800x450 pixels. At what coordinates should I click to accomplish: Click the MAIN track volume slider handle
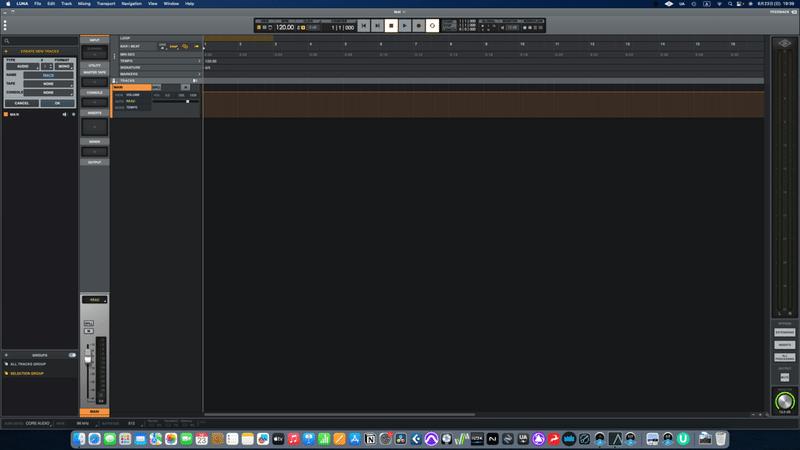188,101
